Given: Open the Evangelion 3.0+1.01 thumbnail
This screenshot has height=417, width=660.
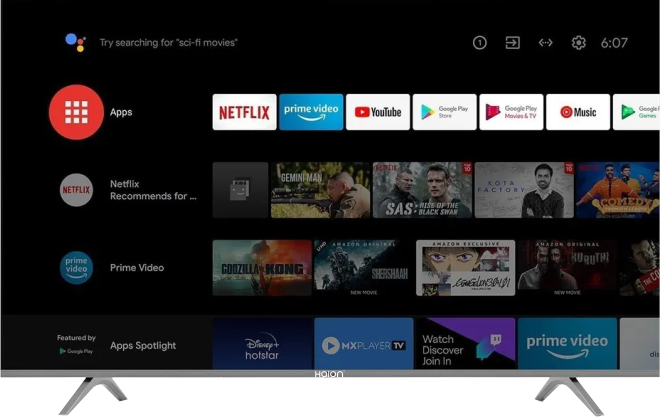Looking at the screenshot, I should (x=466, y=268).
